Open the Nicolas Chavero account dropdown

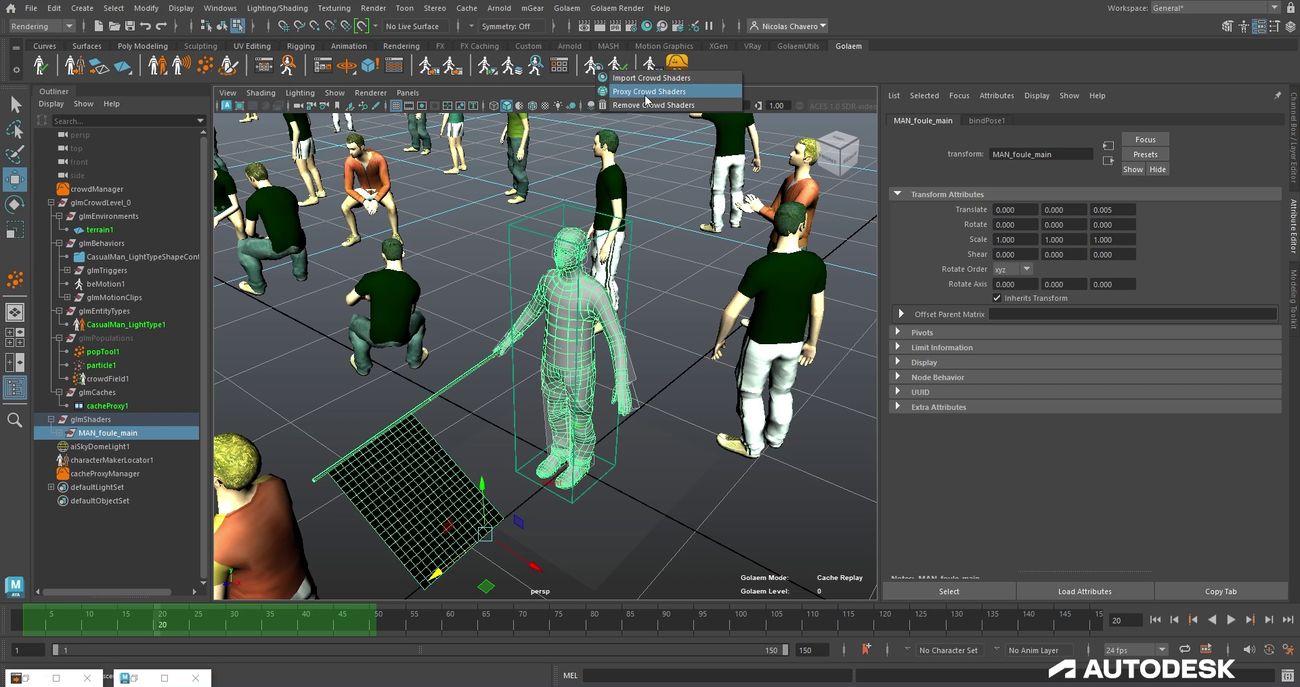(787, 26)
